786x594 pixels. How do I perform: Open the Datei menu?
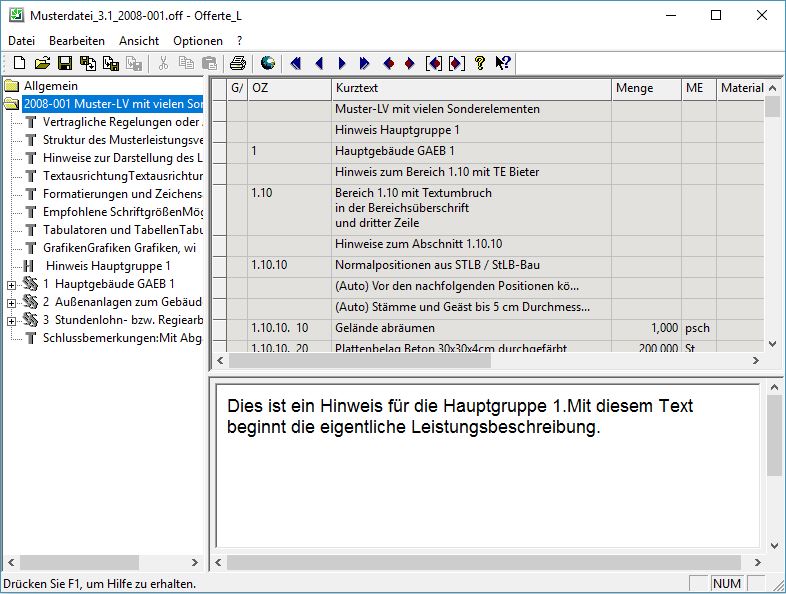coord(22,41)
